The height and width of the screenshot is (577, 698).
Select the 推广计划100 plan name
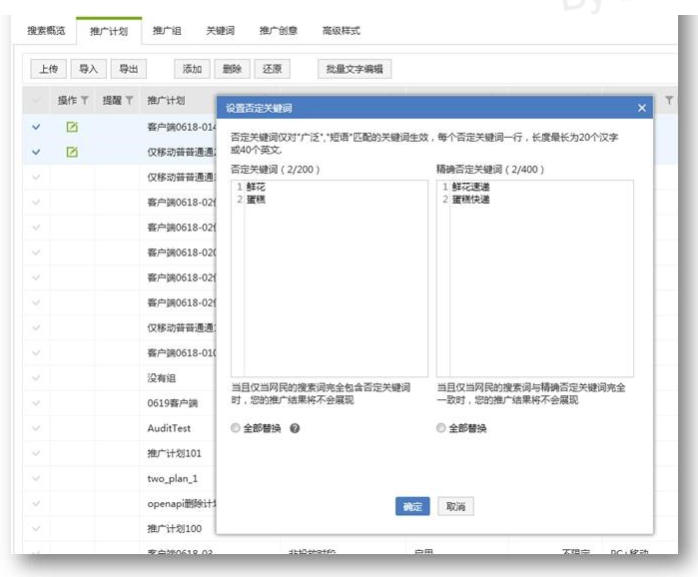point(174,528)
